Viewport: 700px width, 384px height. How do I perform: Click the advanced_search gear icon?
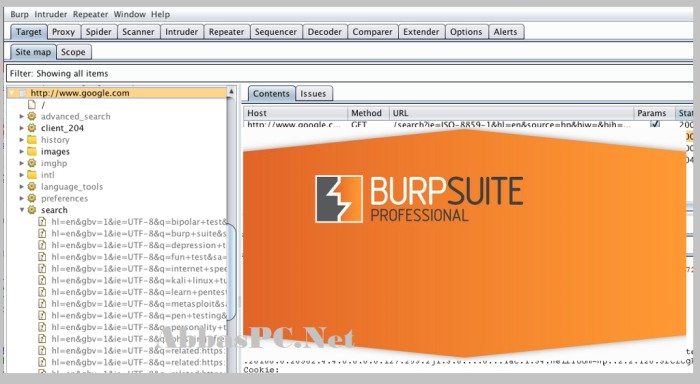(x=32, y=116)
